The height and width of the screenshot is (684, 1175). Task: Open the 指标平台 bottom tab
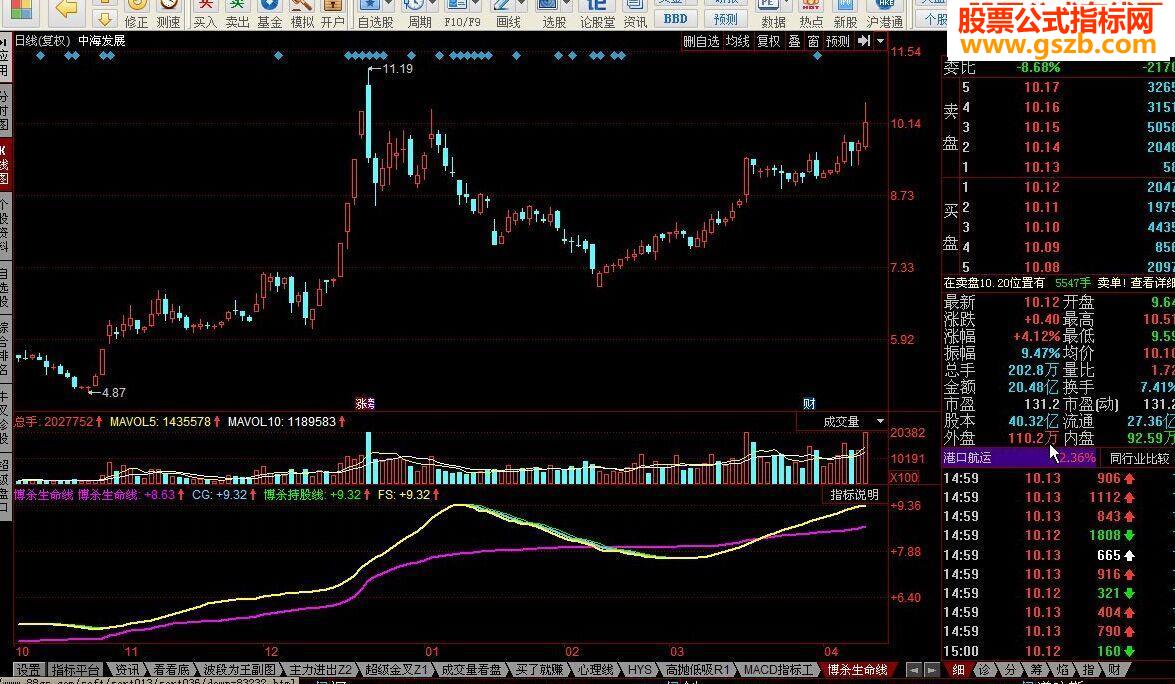[x=75, y=670]
